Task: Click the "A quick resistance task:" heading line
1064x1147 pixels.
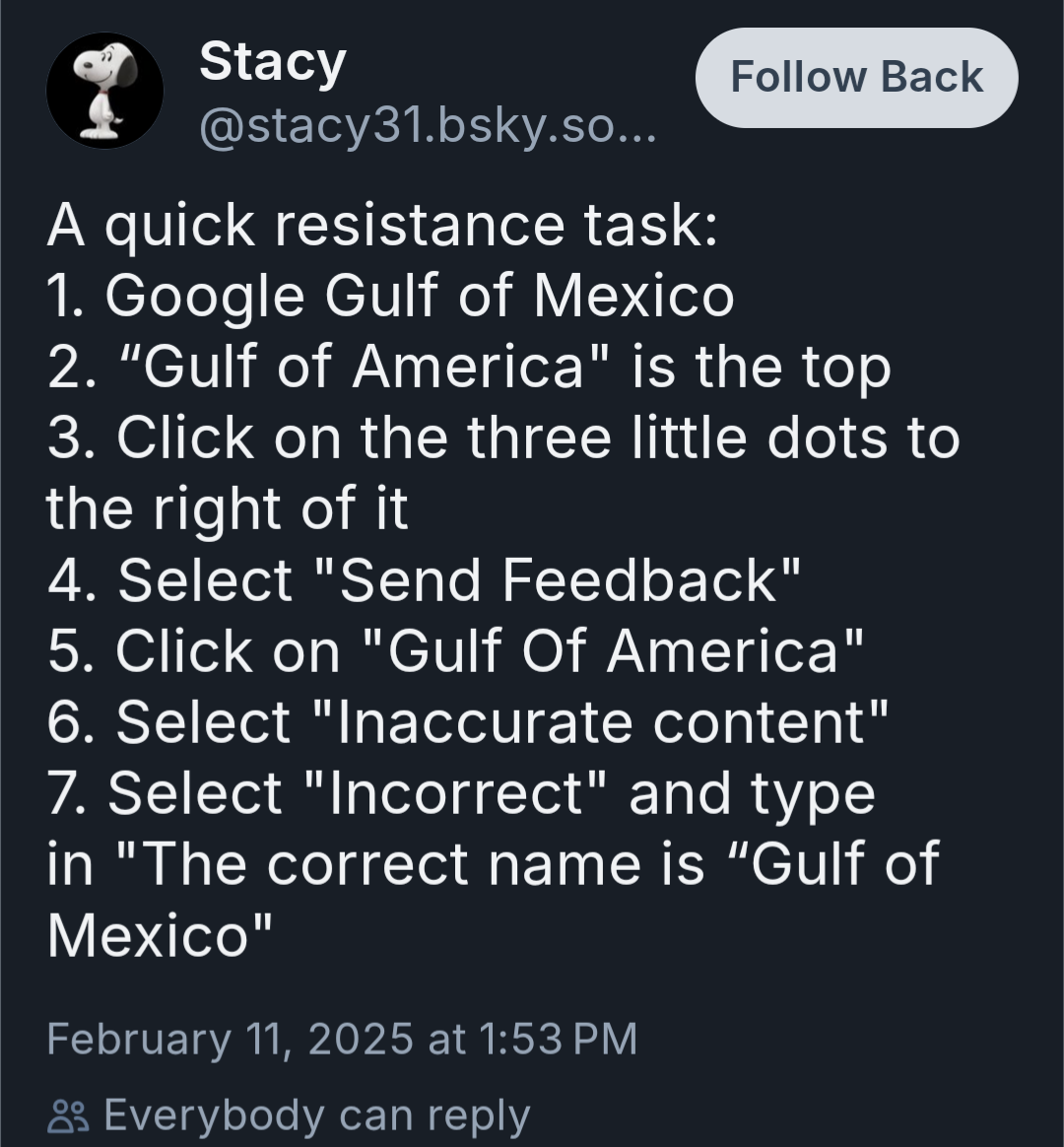Action: click(x=382, y=226)
